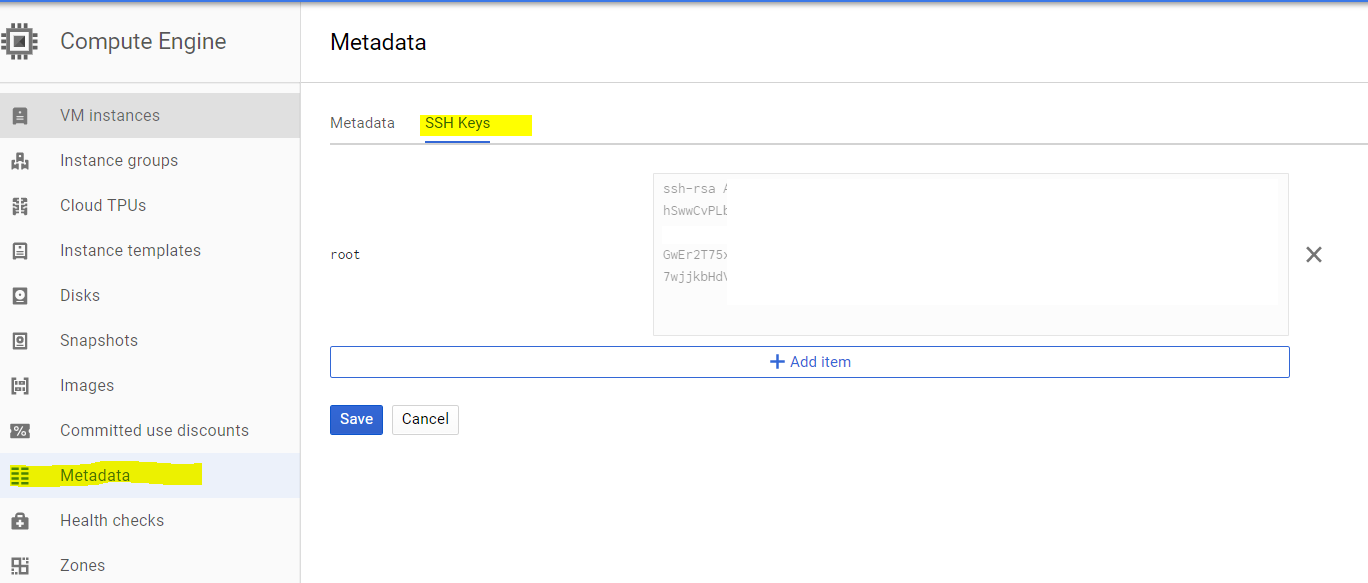Open Health checks page
Screen dimensions: 1368x583
(150, 520)
